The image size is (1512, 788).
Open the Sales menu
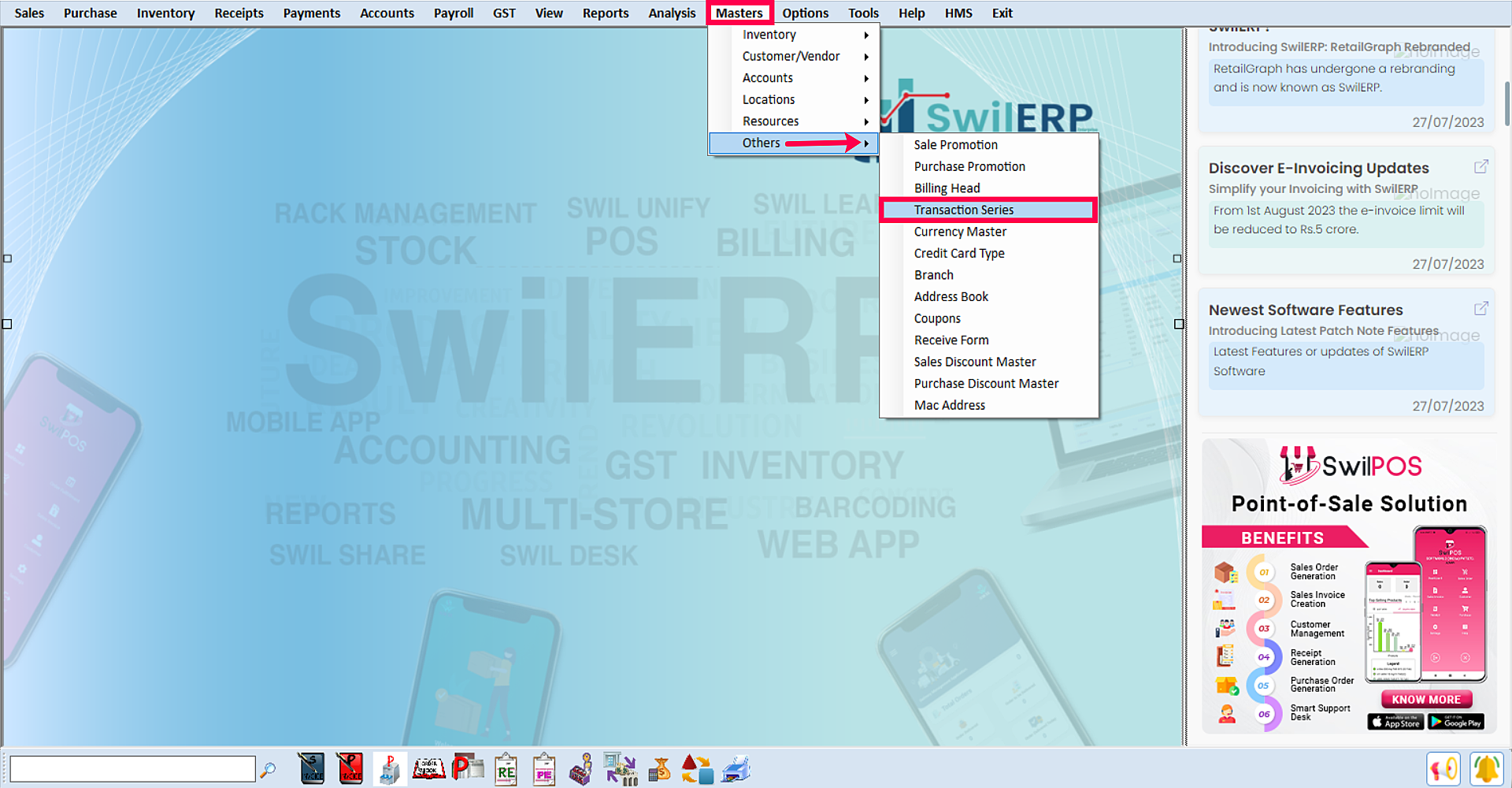click(29, 13)
